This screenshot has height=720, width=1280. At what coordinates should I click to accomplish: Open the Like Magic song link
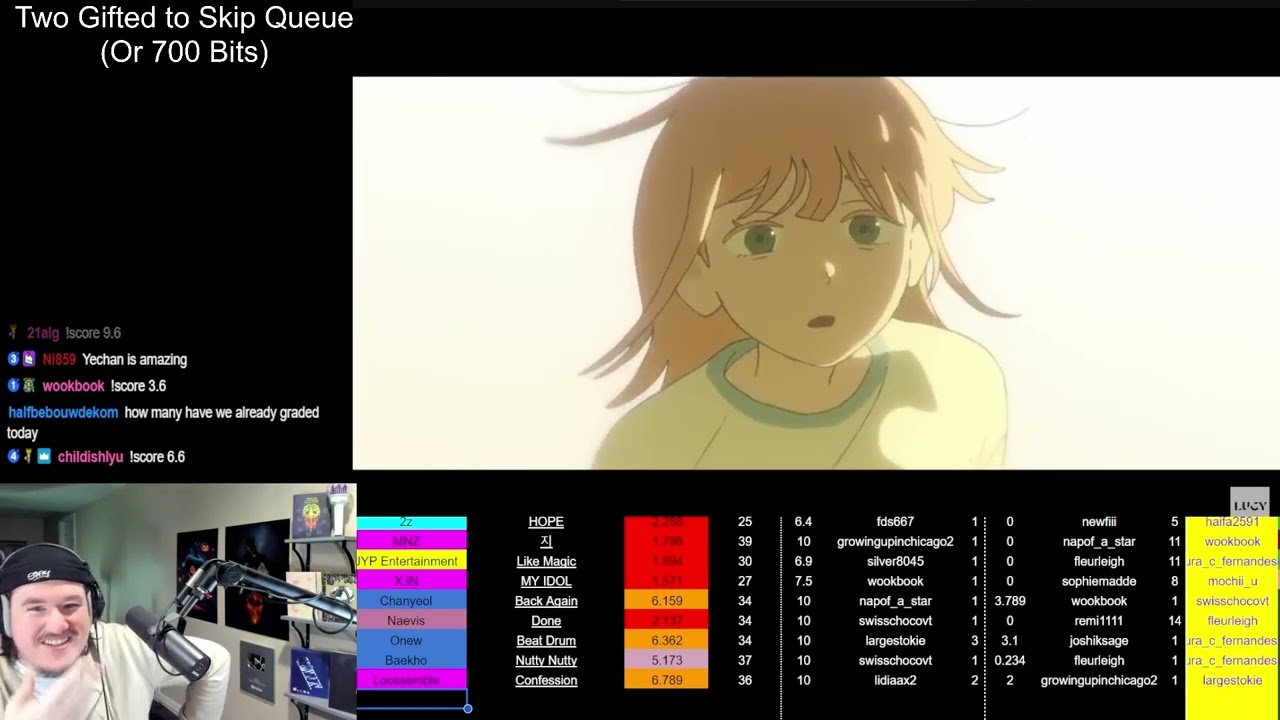546,561
